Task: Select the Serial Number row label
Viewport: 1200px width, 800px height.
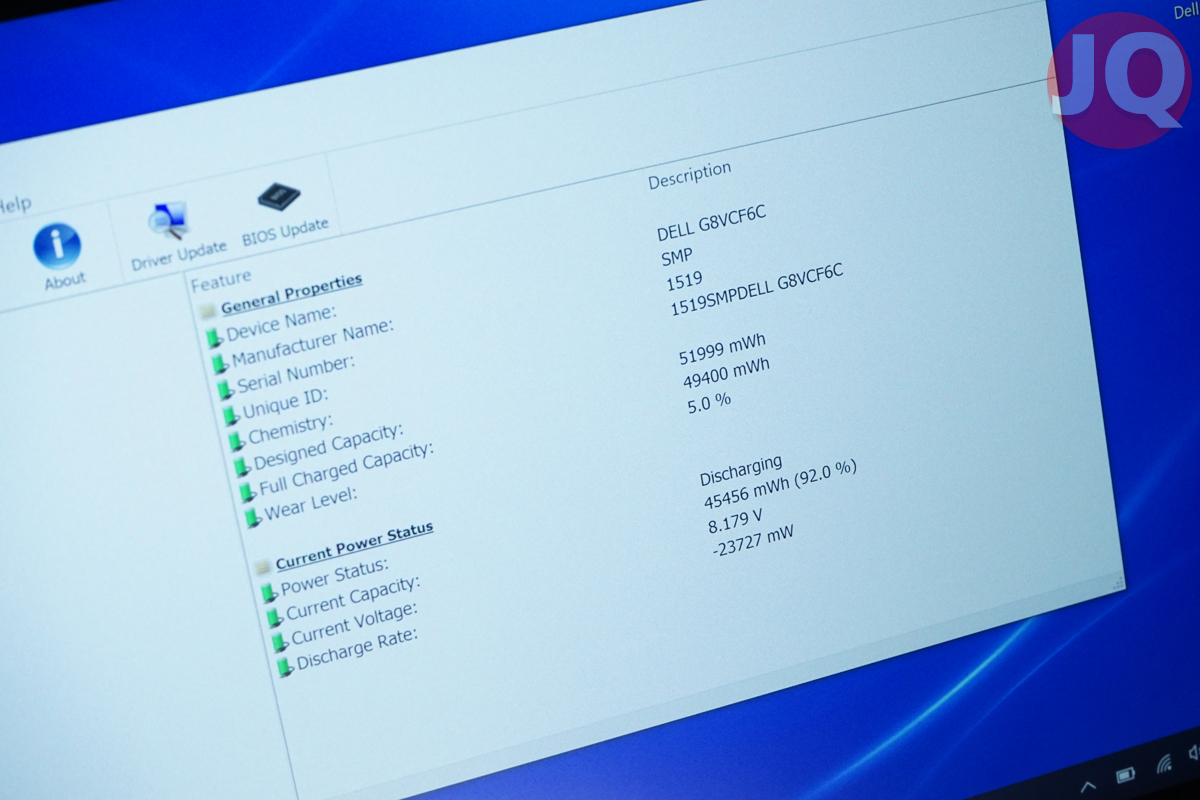Action: pos(296,374)
